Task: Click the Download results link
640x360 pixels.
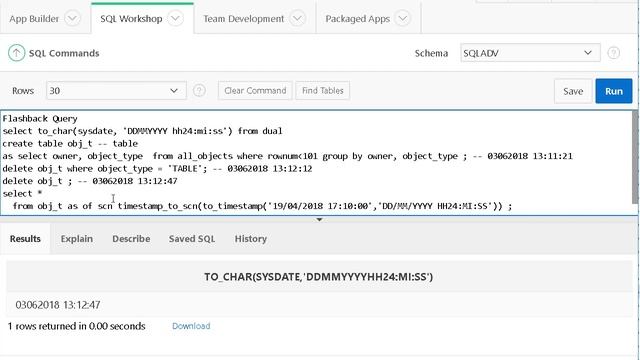Action: 191,326
